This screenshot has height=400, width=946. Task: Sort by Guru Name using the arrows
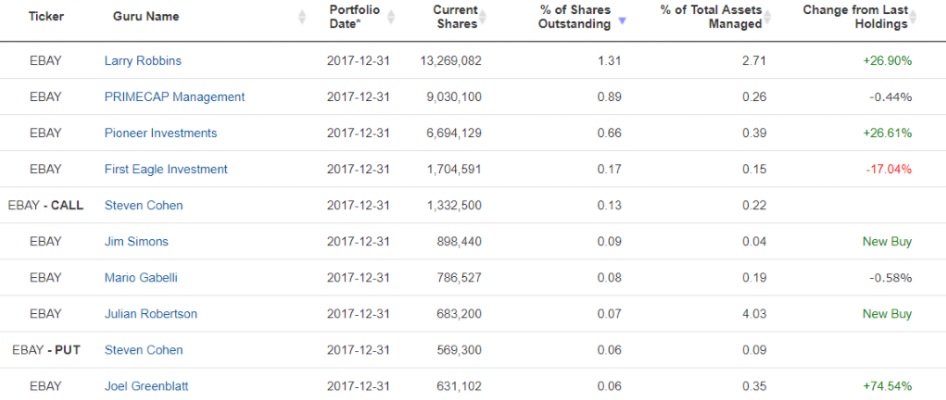pyautogui.click(x=302, y=17)
